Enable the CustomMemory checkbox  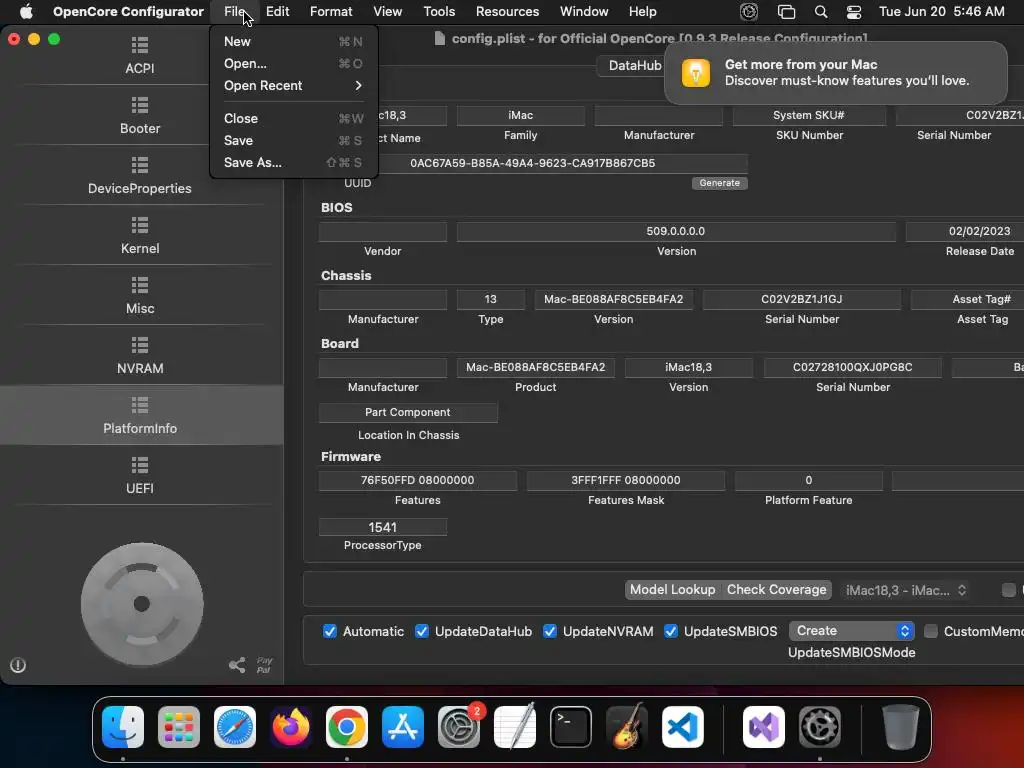(931, 631)
